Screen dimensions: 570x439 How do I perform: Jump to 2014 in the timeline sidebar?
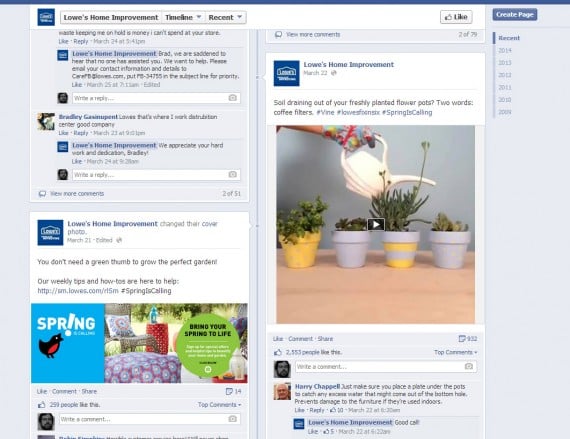point(505,50)
